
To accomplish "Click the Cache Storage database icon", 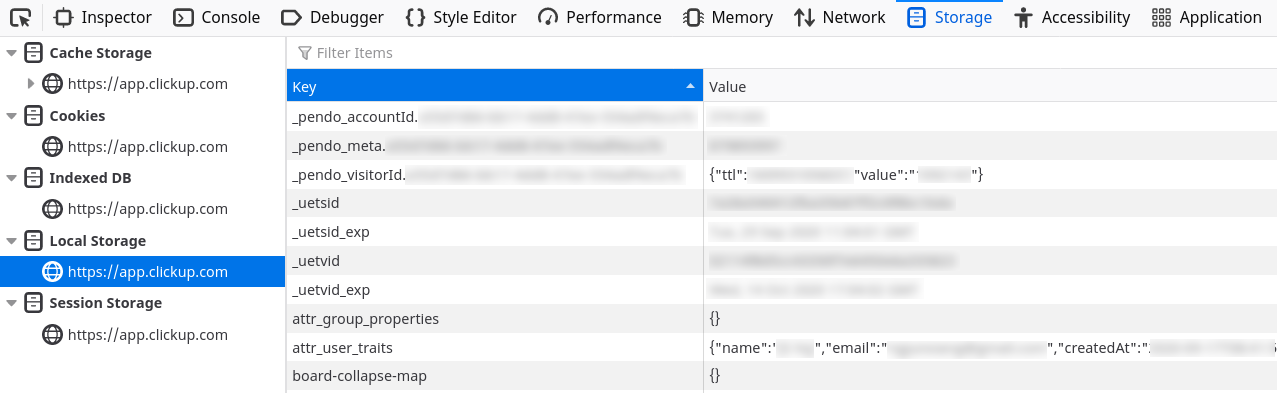I will point(33,53).
